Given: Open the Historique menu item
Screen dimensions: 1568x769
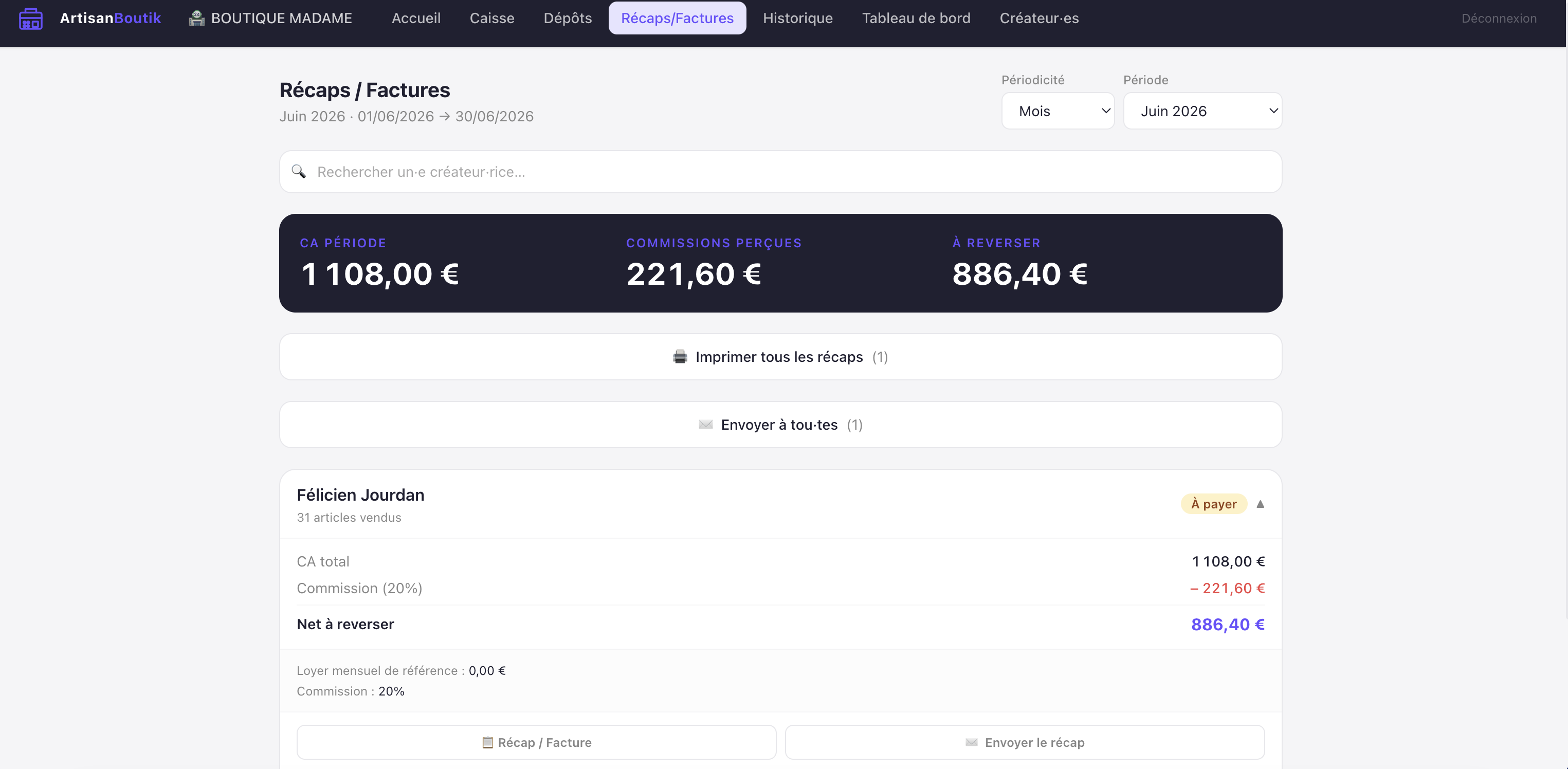Looking at the screenshot, I should click(797, 19).
